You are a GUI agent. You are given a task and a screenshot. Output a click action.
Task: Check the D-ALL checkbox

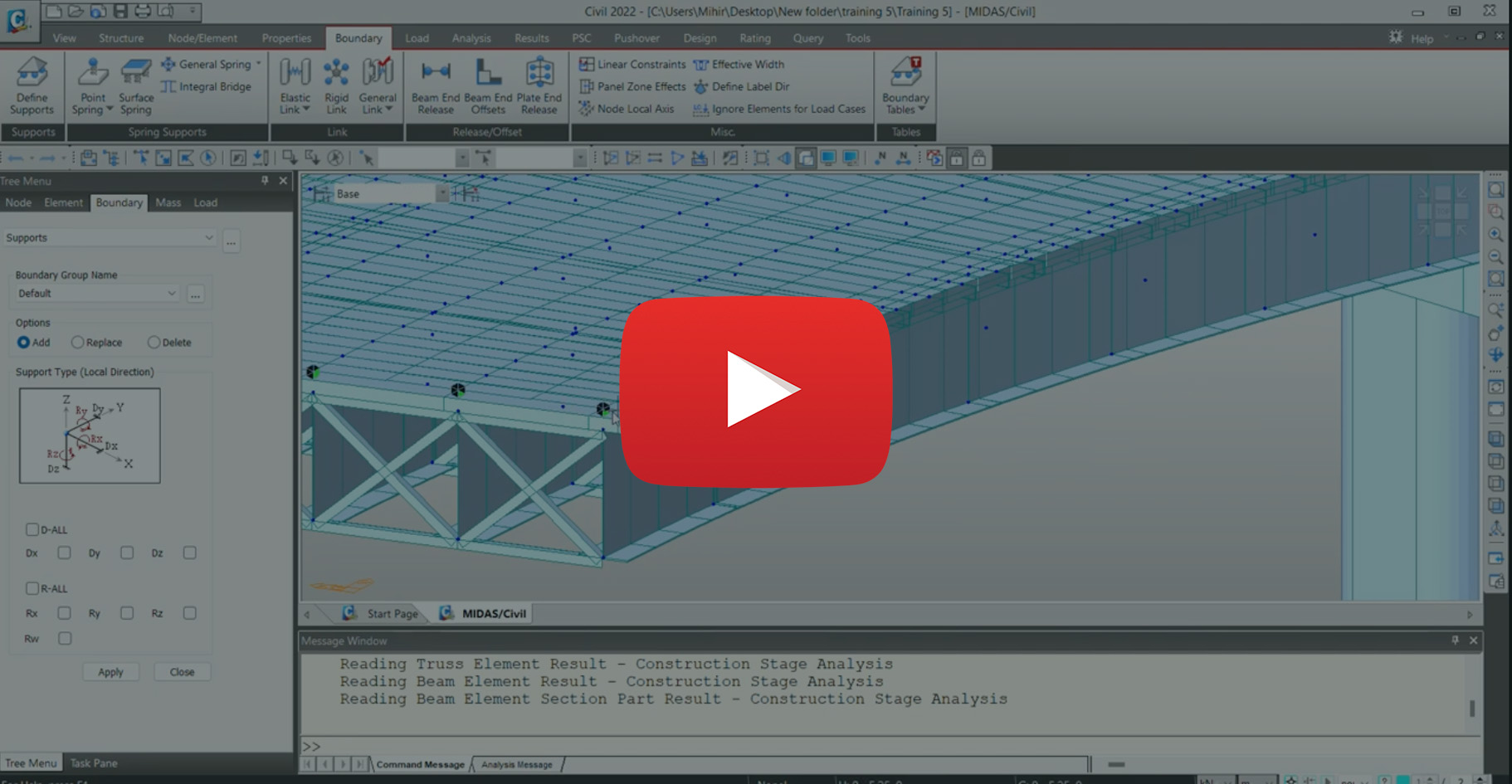[x=32, y=529]
